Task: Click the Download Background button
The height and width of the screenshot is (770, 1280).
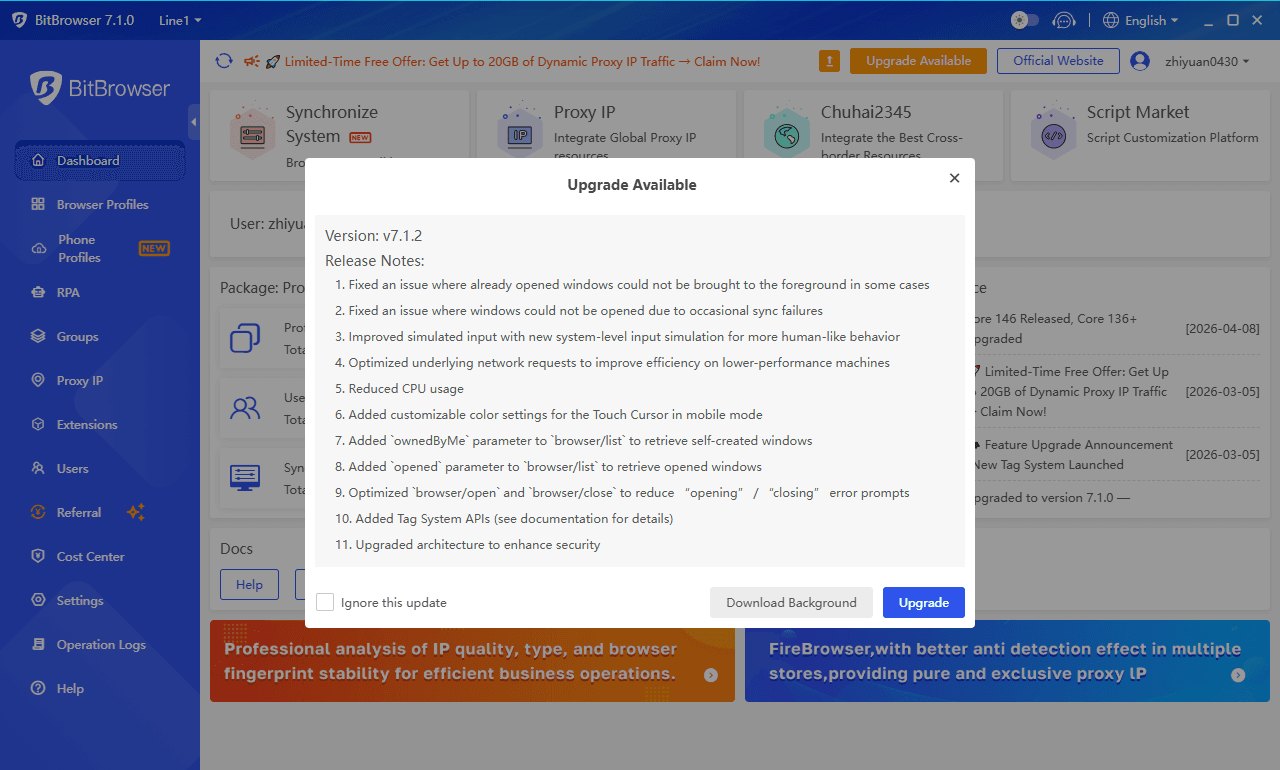Action: pyautogui.click(x=791, y=602)
